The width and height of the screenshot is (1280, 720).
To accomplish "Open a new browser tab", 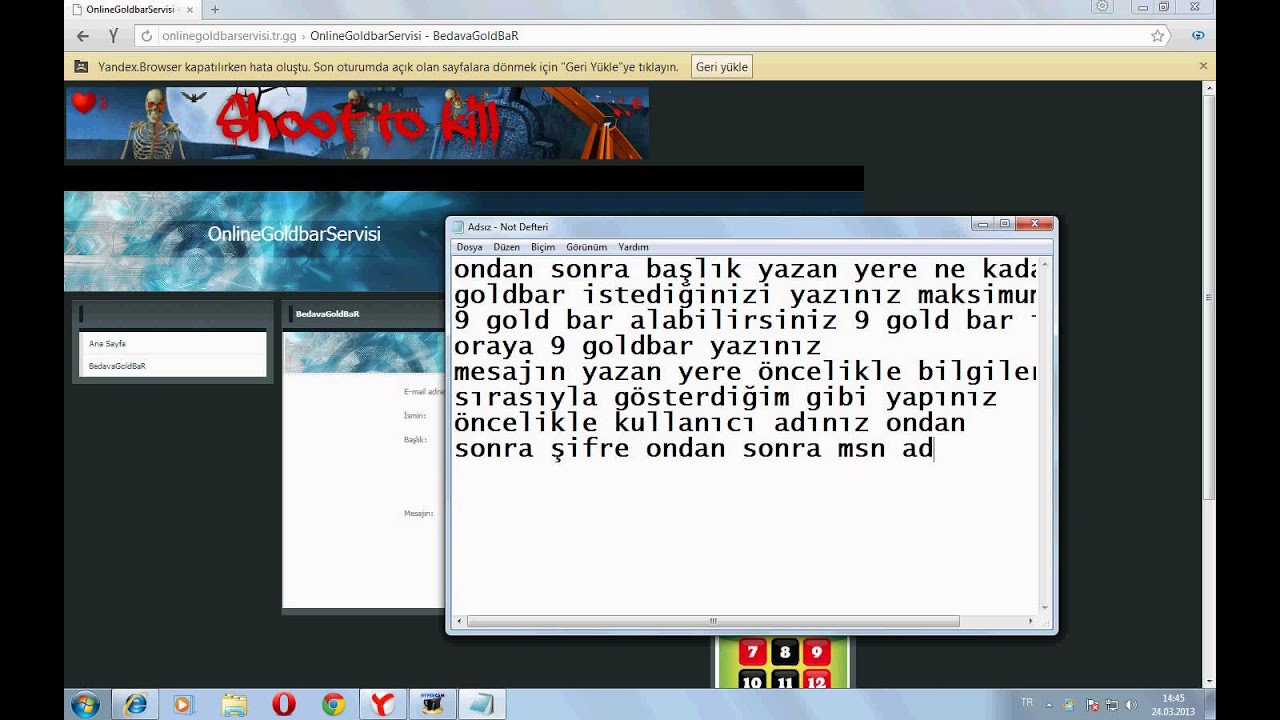I will pos(214,9).
